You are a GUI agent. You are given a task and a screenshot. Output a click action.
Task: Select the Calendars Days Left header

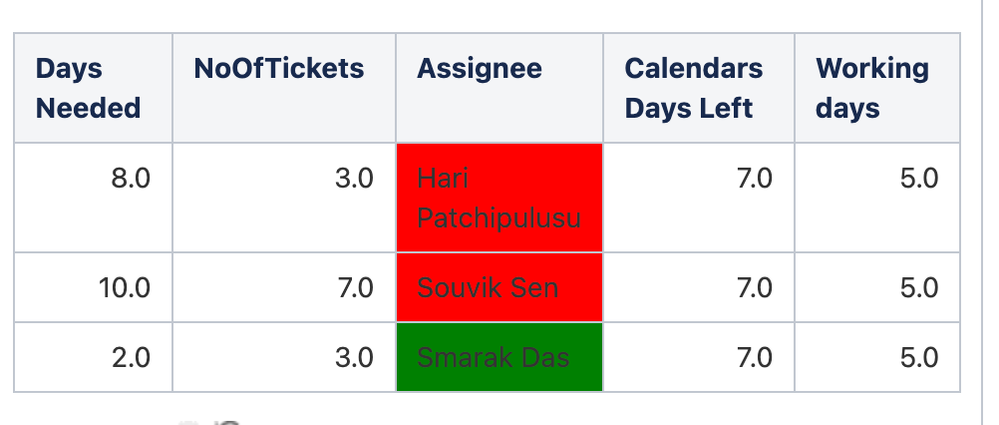(699, 88)
